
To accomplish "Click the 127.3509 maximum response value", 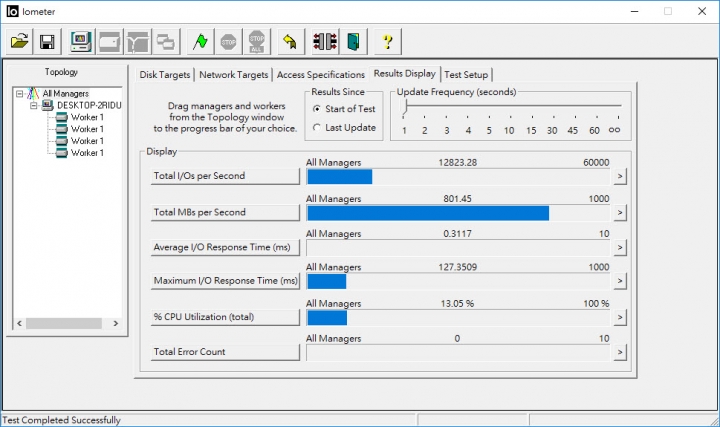I will [457, 267].
